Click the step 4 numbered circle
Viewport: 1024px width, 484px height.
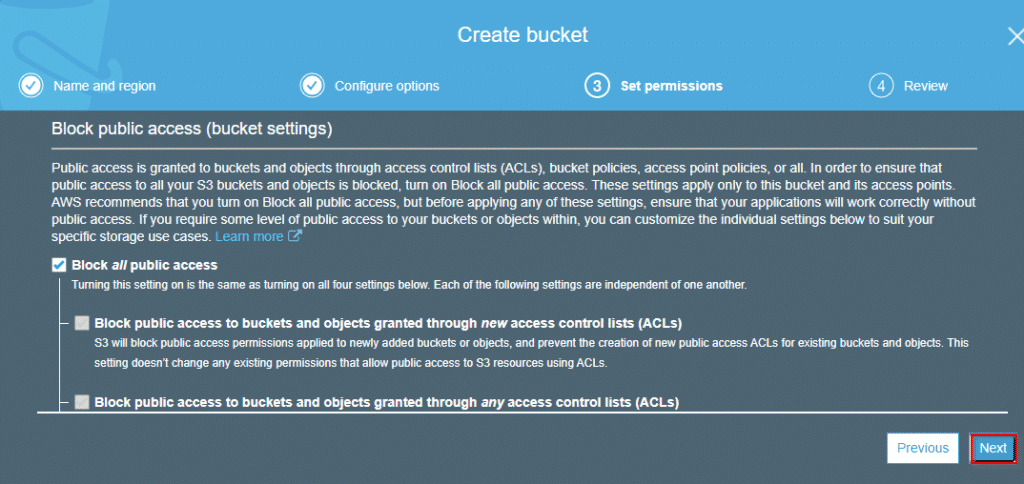881,86
